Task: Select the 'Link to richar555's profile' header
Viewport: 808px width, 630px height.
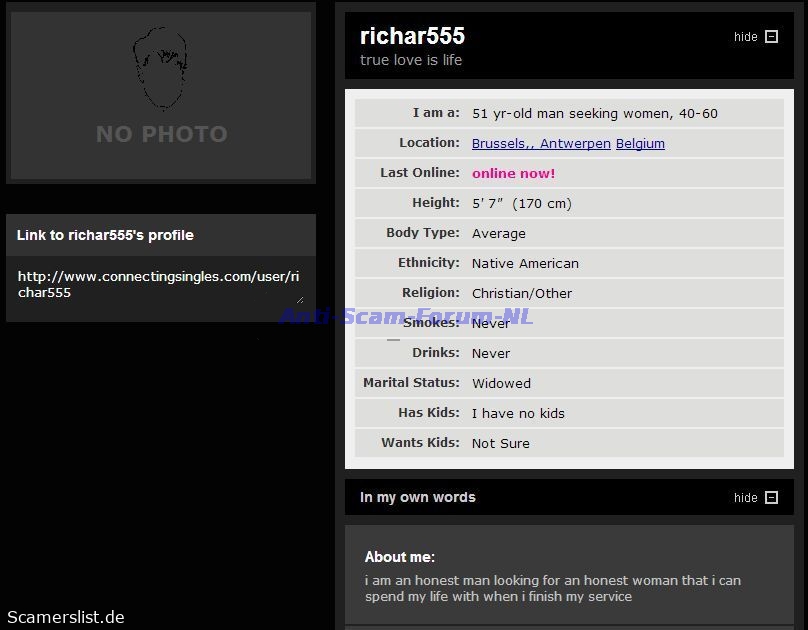Action: click(105, 235)
